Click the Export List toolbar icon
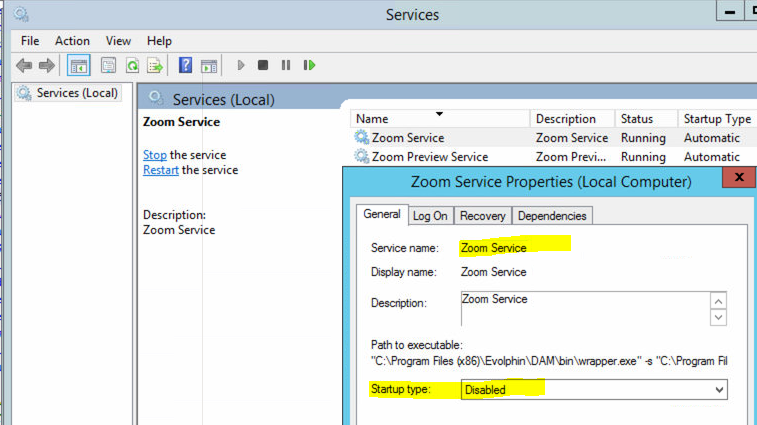 pos(155,65)
